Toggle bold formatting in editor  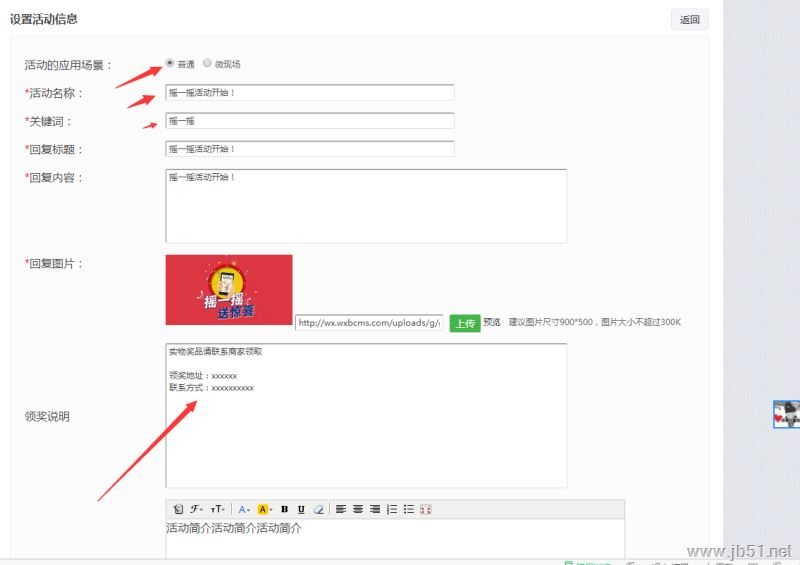[285, 509]
